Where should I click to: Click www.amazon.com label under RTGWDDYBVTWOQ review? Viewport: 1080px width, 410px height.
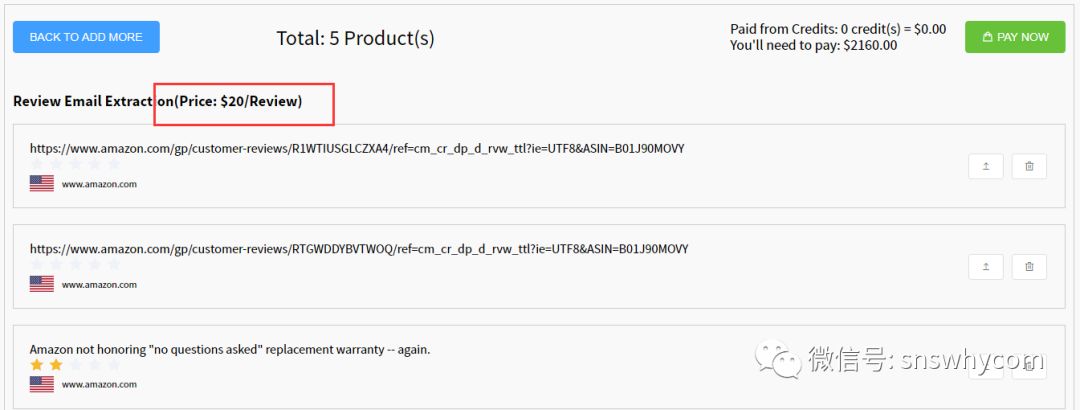point(99,285)
